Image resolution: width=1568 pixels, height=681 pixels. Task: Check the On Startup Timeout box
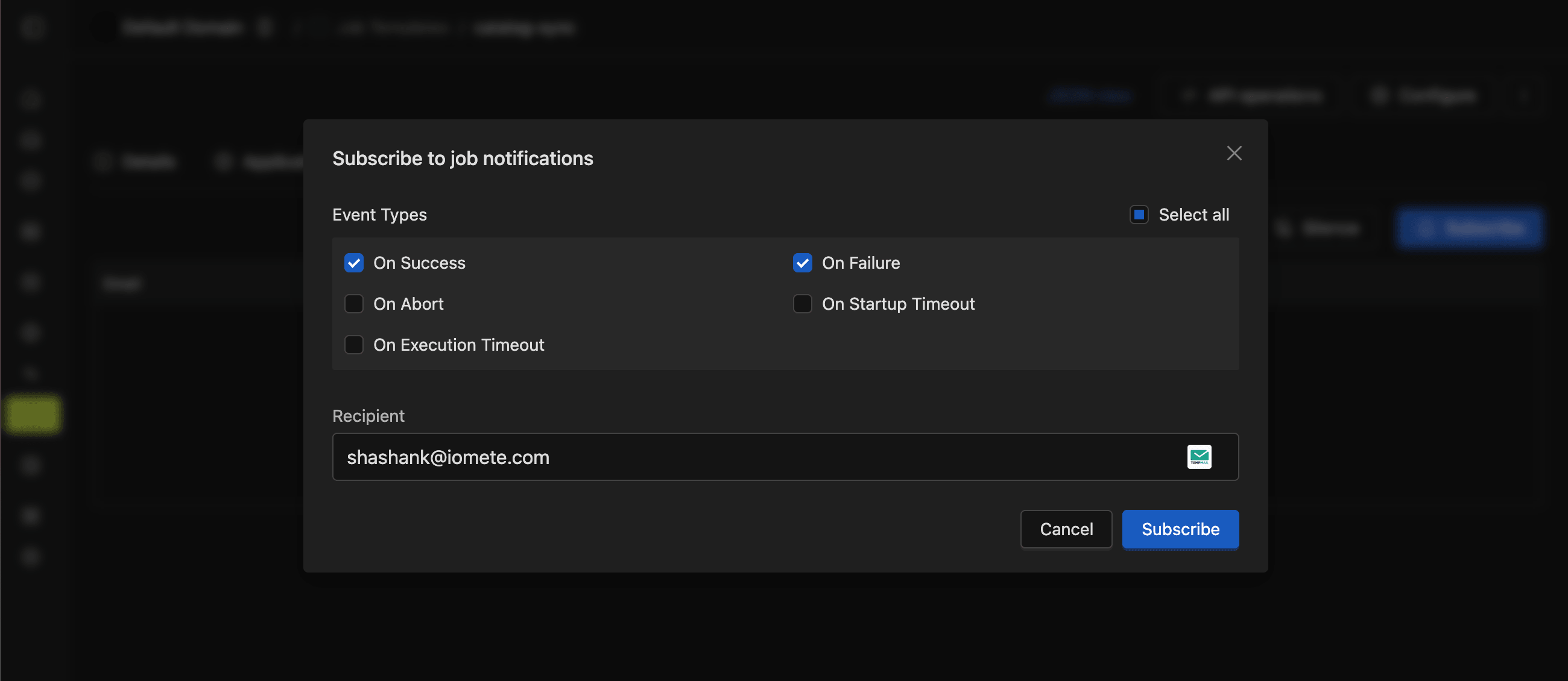[x=802, y=304]
